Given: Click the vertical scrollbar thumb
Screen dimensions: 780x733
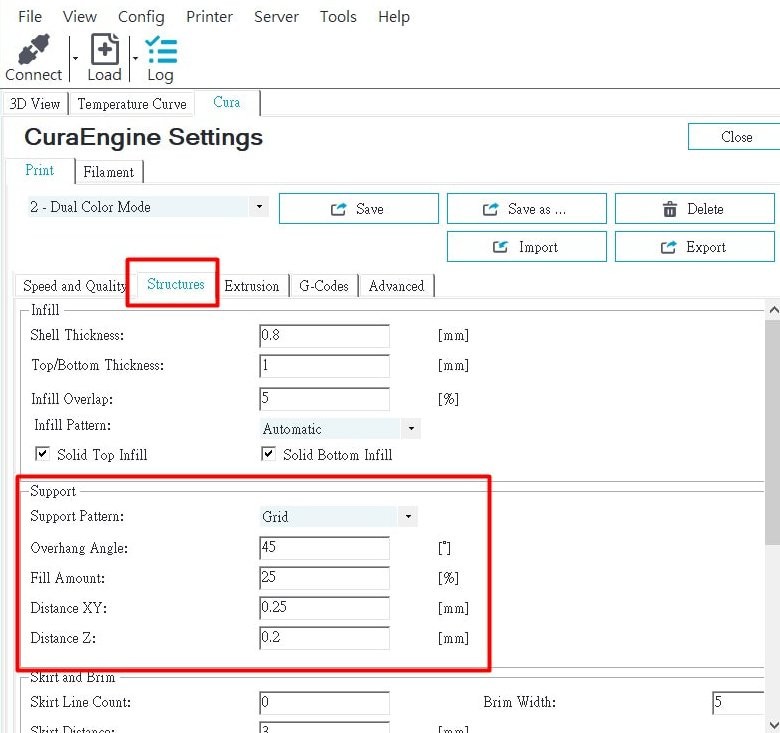Looking at the screenshot, I should 774,433.
